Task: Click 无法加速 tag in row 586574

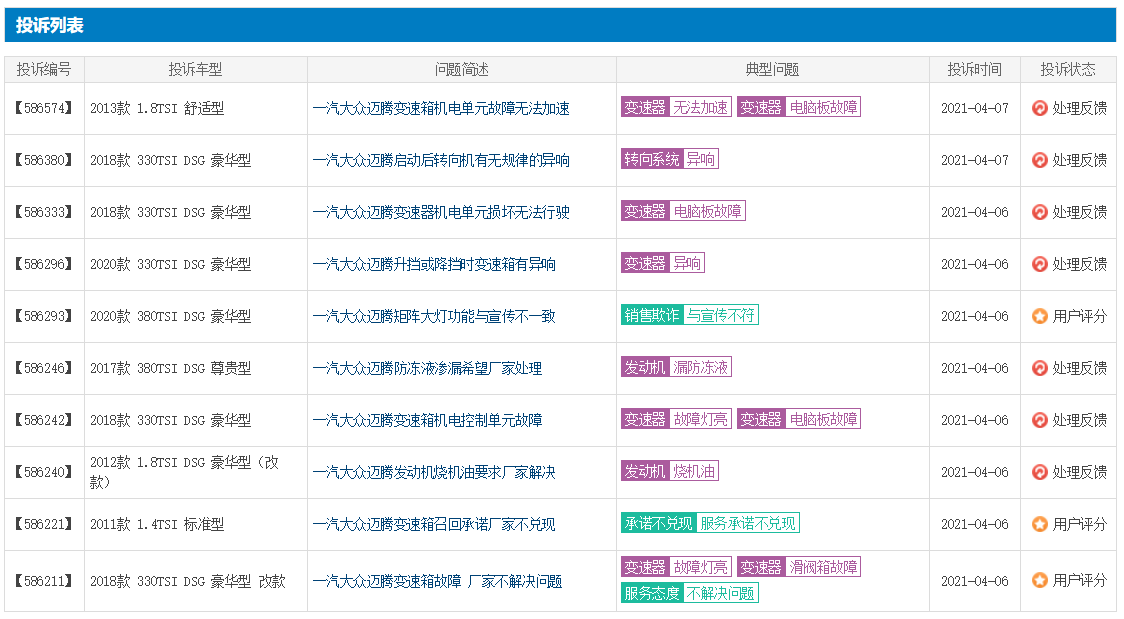Action: [676, 107]
